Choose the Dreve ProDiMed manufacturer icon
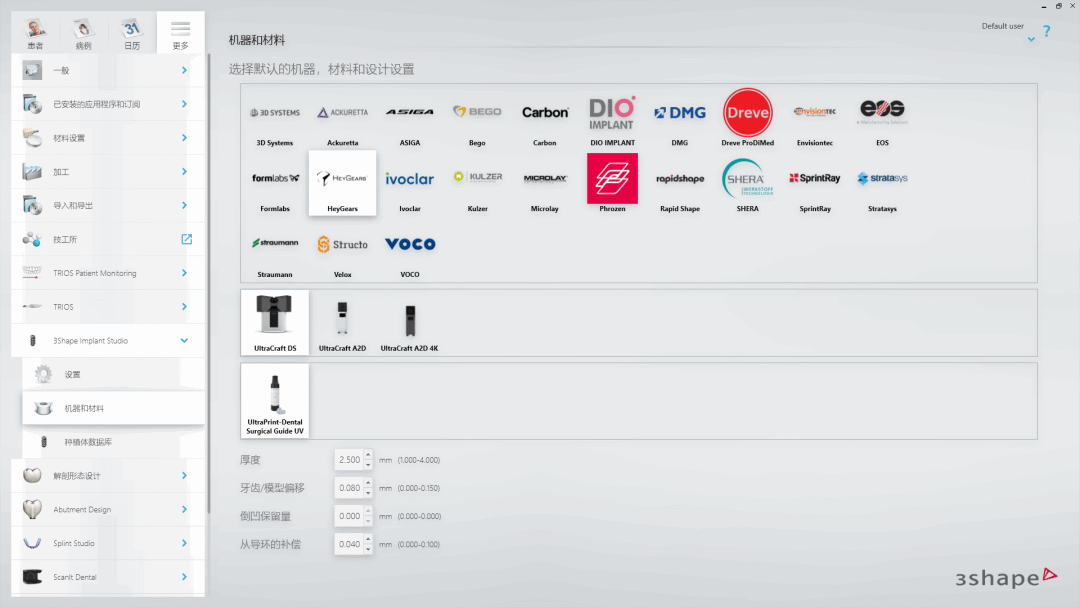This screenshot has width=1080, height=608. click(747, 117)
